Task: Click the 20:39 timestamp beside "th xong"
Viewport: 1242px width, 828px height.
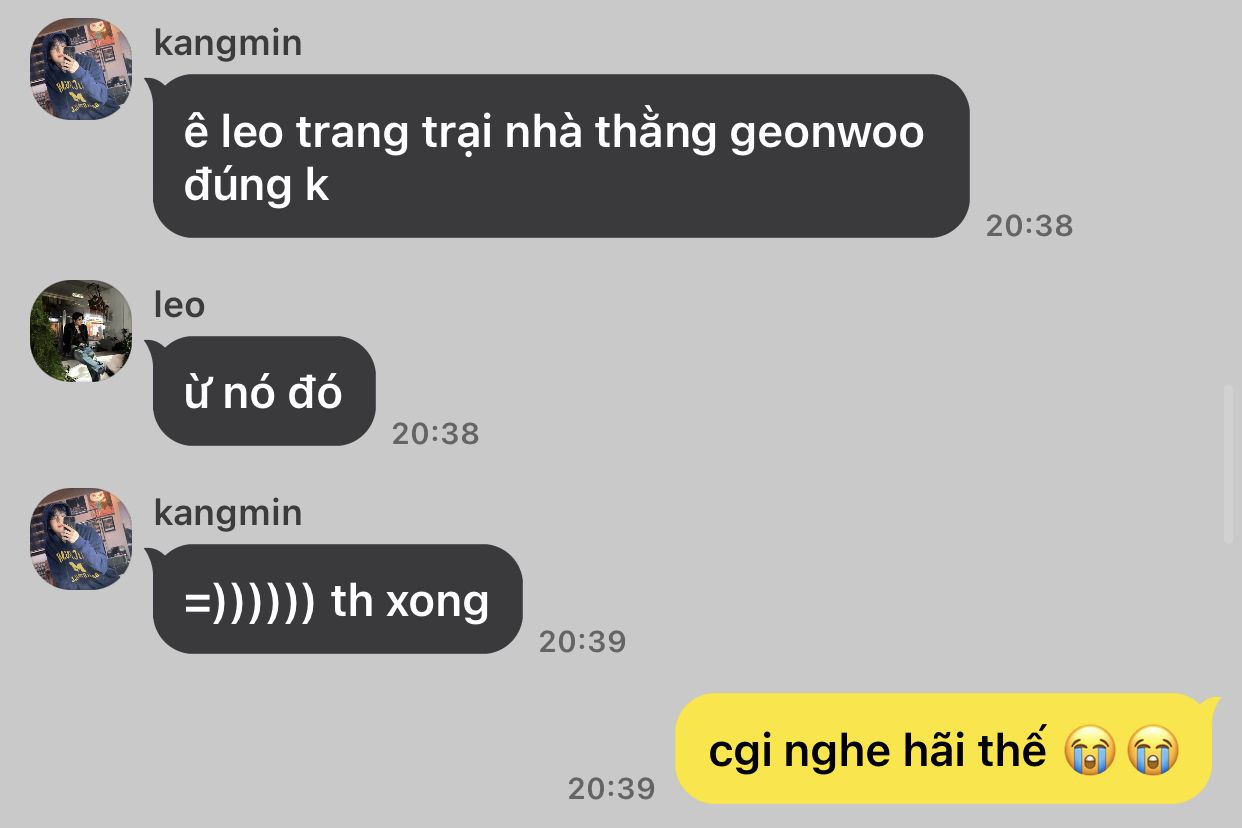Action: (582, 641)
